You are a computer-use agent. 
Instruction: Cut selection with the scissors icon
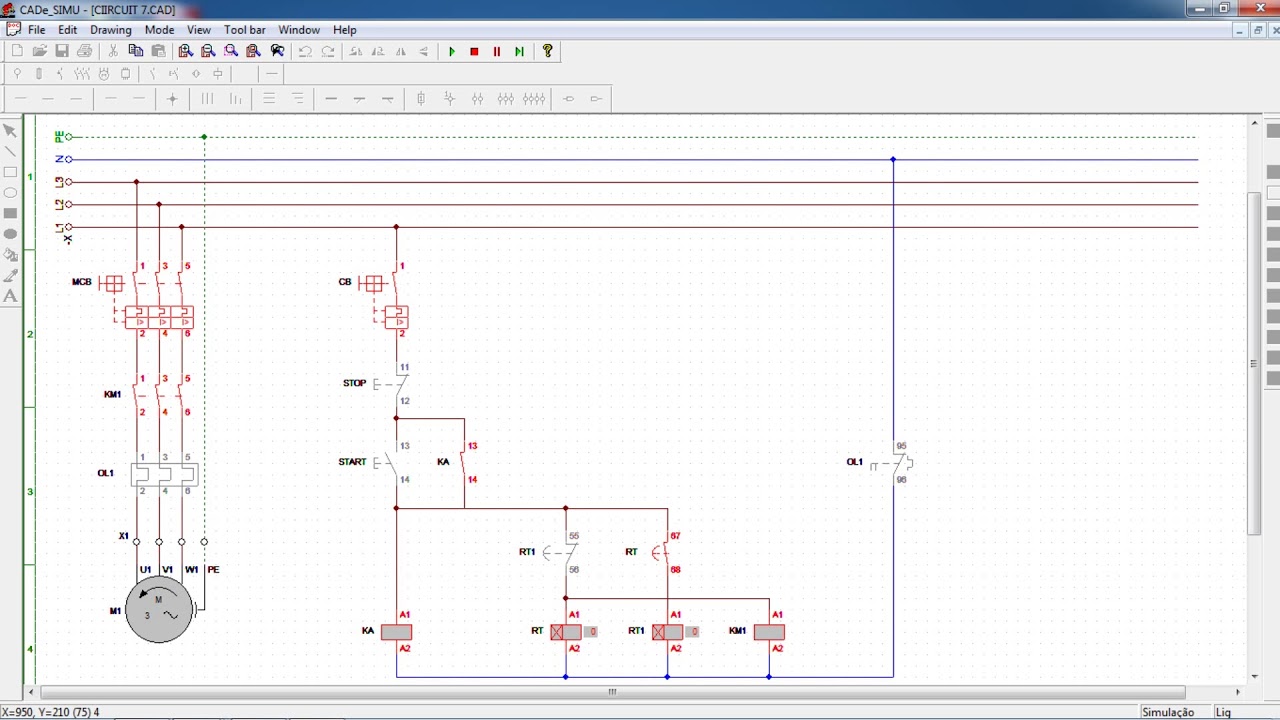[113, 51]
